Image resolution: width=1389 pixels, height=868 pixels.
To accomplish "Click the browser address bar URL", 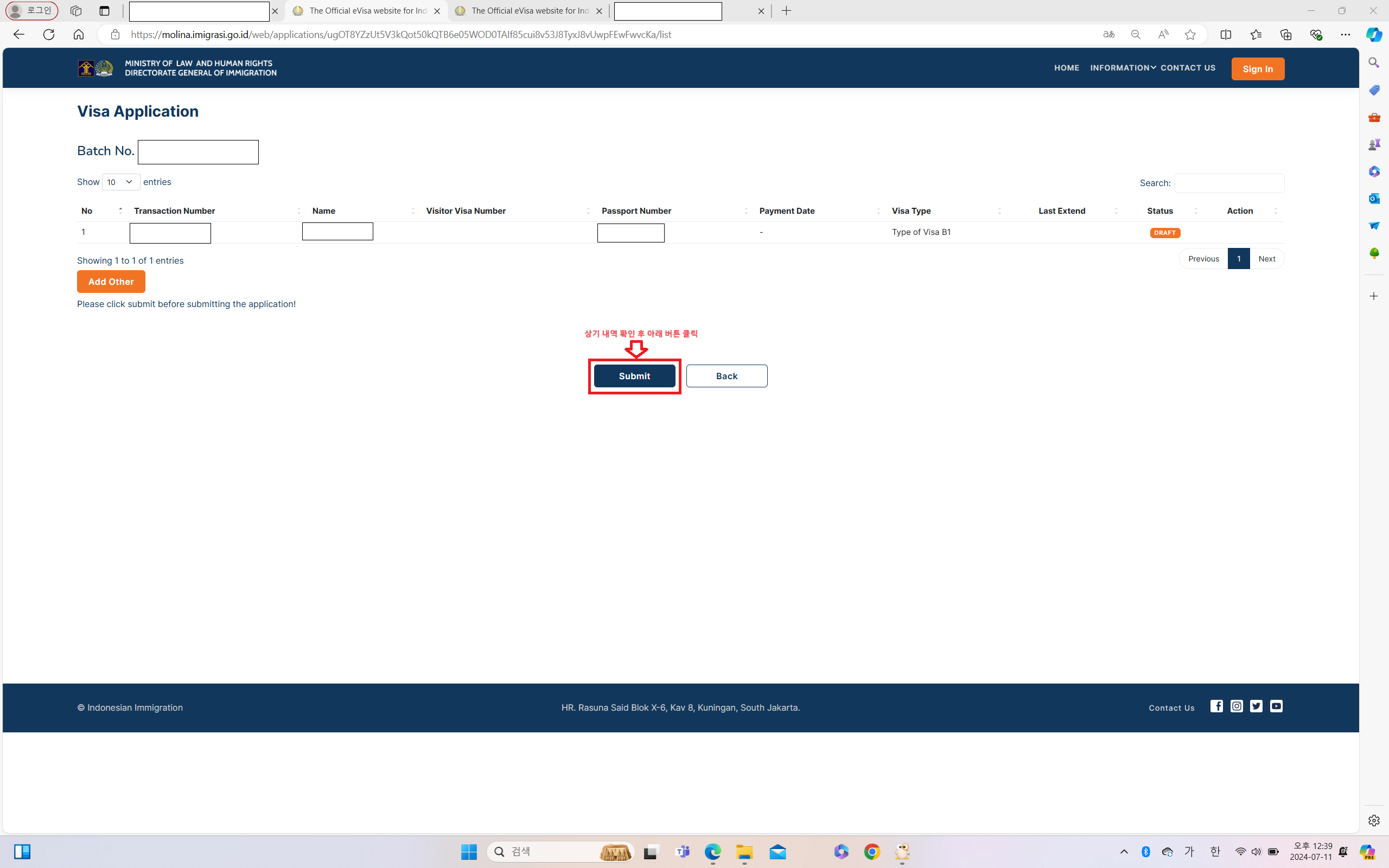I will coord(400,34).
